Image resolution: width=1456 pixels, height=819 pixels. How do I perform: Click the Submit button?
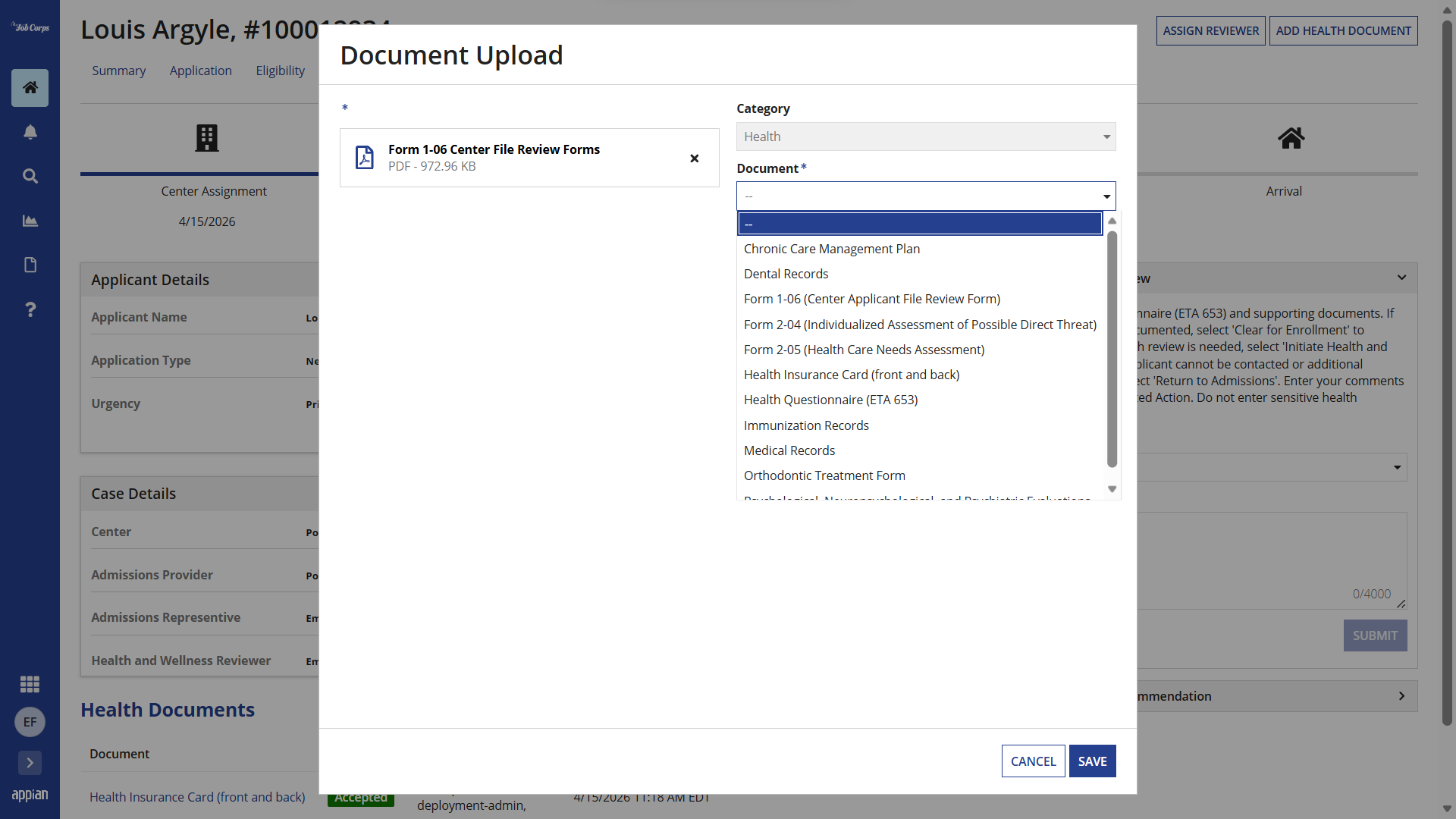pyautogui.click(x=1375, y=635)
